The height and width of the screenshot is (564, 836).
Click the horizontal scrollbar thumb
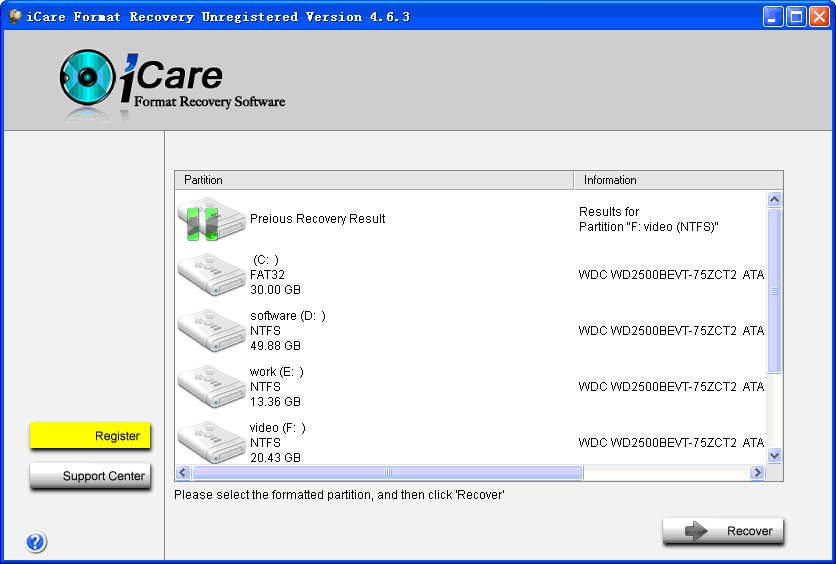(x=388, y=472)
